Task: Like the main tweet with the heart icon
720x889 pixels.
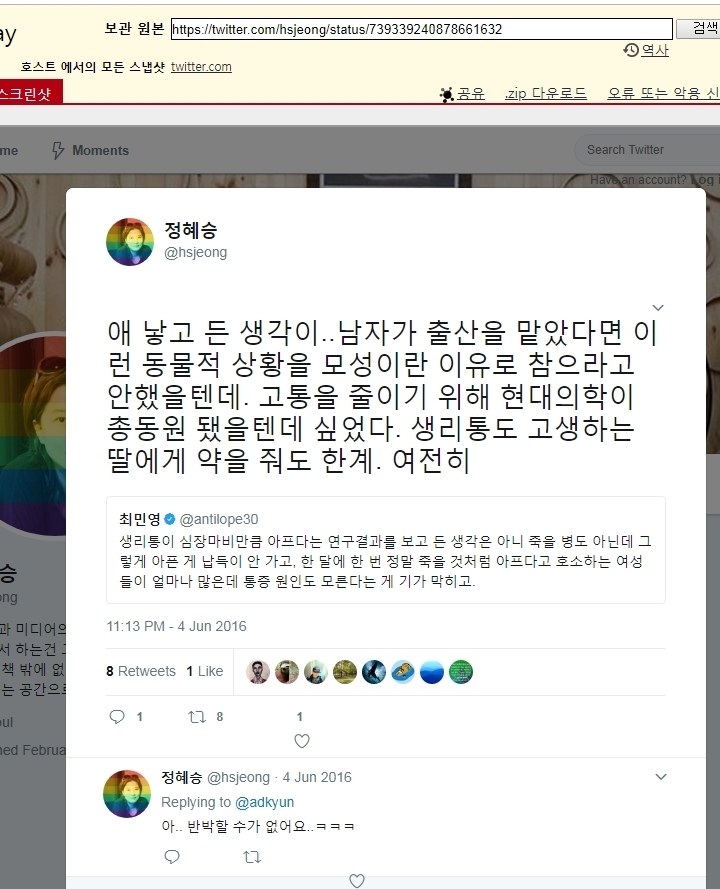Action: point(302,740)
